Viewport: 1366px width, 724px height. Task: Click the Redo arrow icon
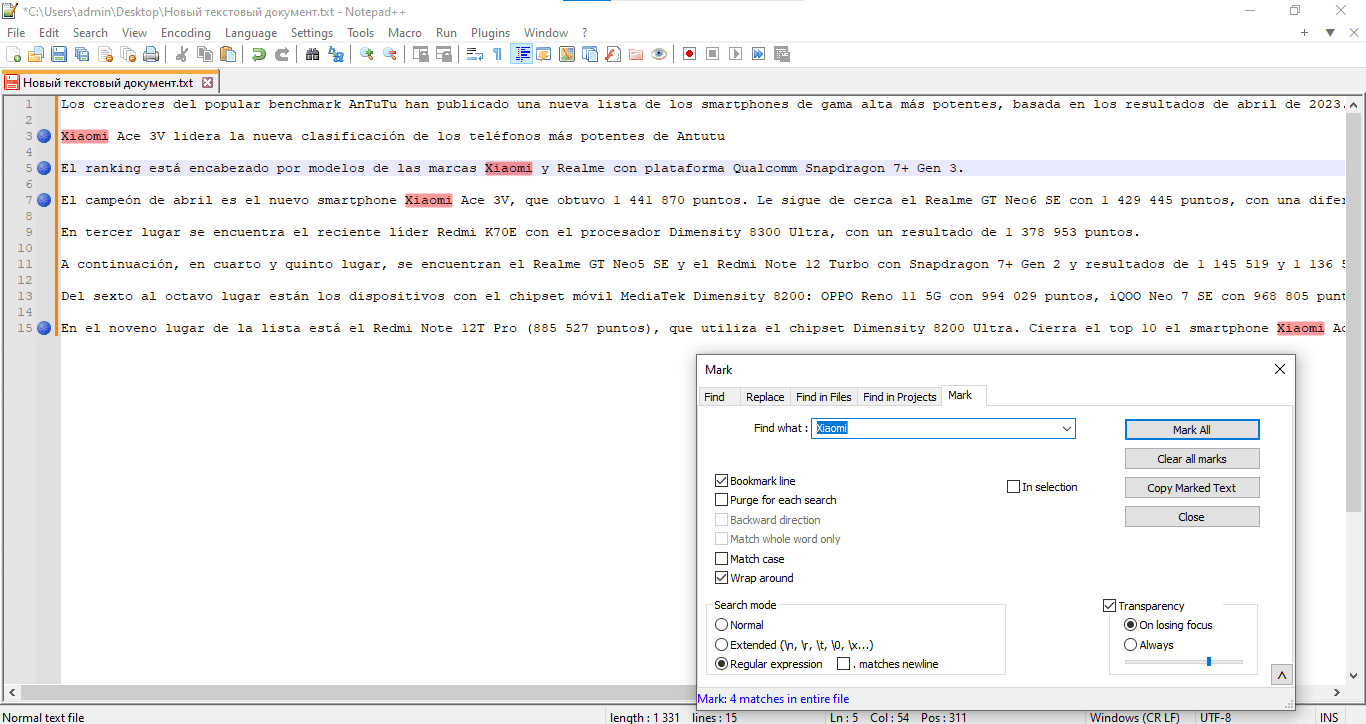coord(282,54)
